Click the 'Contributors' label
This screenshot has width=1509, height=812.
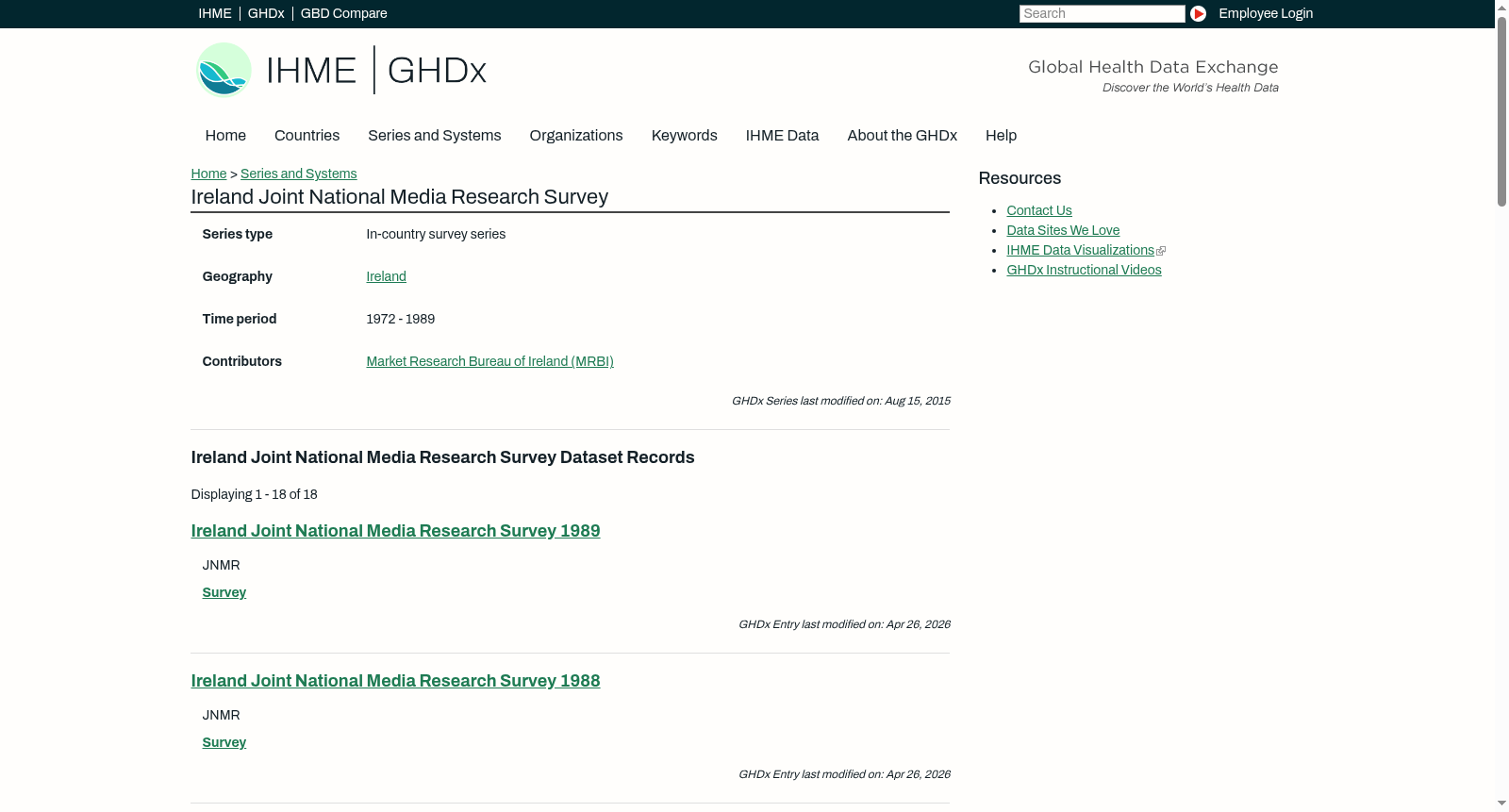tap(241, 361)
